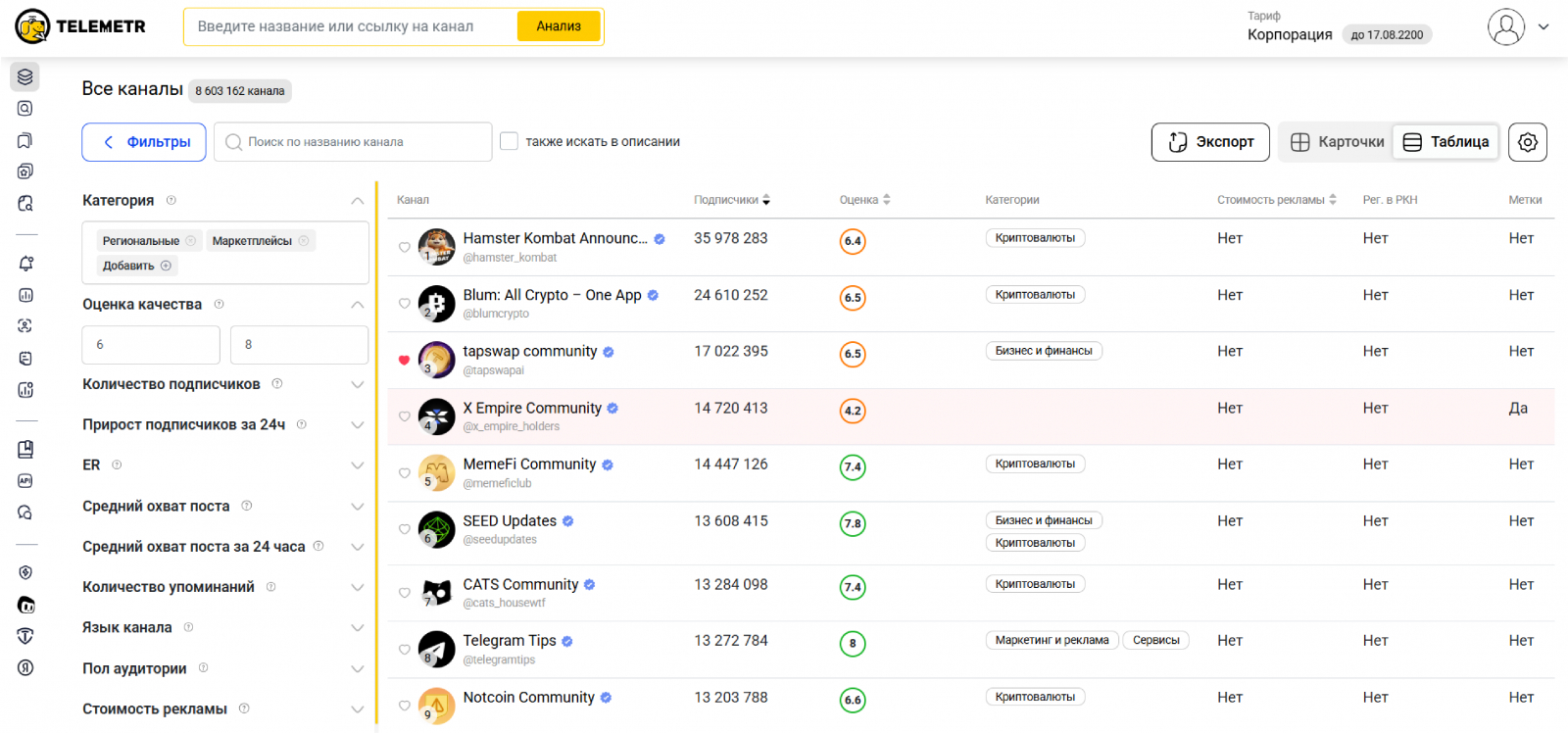Click the channel name search field

pyautogui.click(x=353, y=142)
